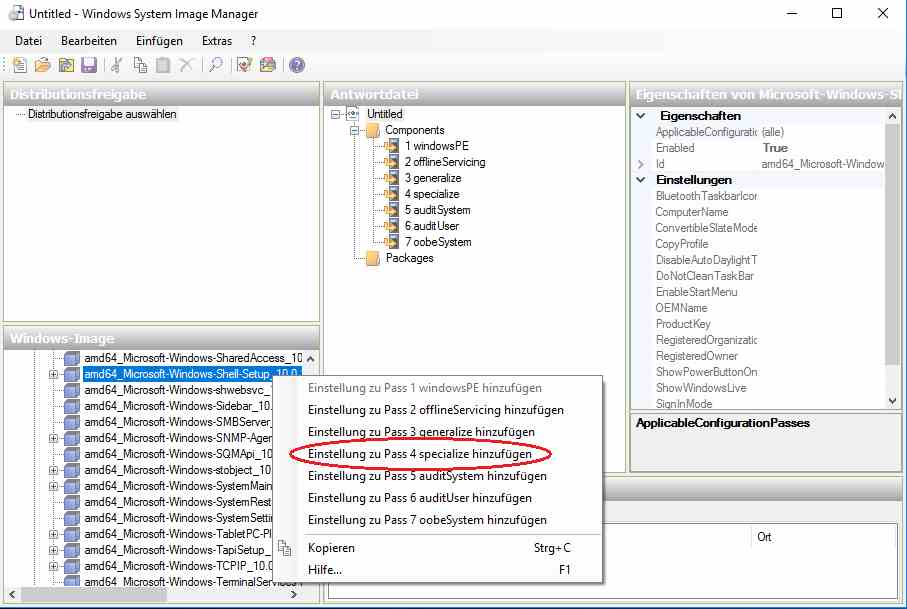Open the Bearbeiten menu
Image resolution: width=907 pixels, height=609 pixels.
(x=89, y=41)
